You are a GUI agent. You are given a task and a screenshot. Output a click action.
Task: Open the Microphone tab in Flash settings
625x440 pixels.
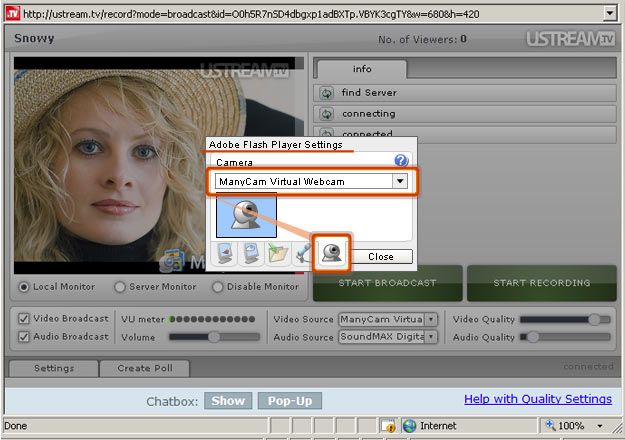pos(303,254)
